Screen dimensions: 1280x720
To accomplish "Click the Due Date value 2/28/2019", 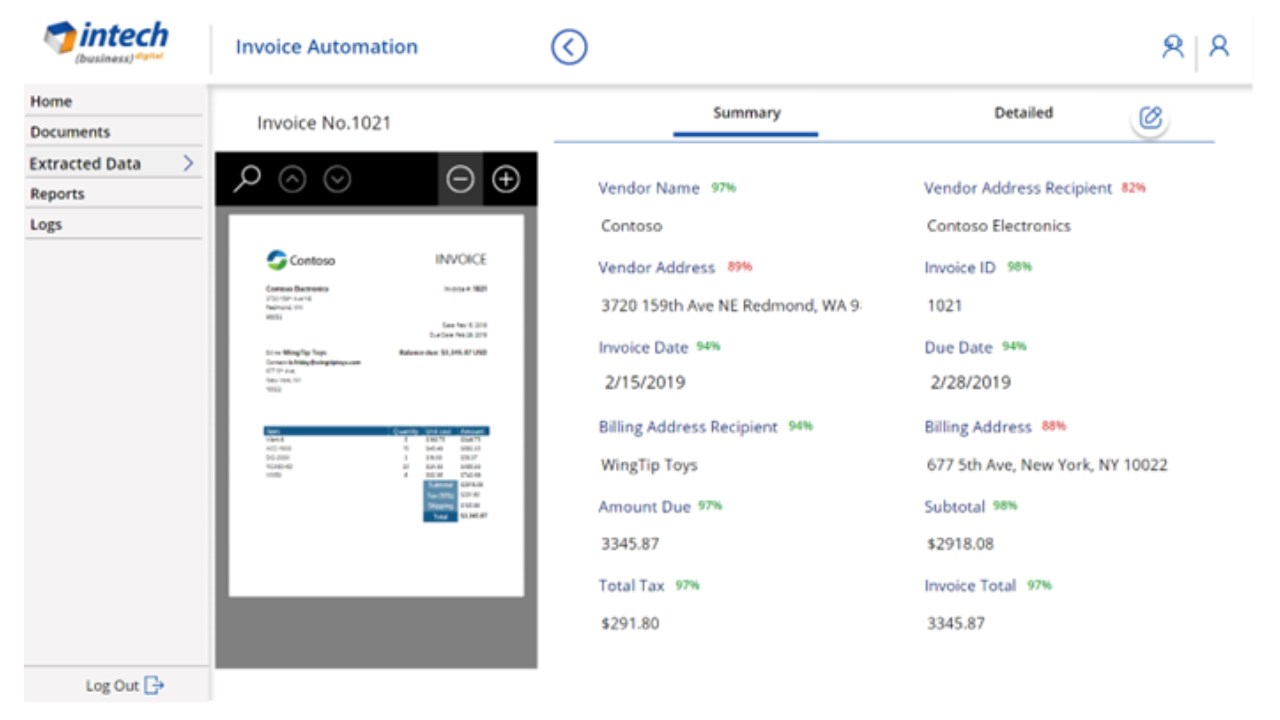I will [x=970, y=382].
